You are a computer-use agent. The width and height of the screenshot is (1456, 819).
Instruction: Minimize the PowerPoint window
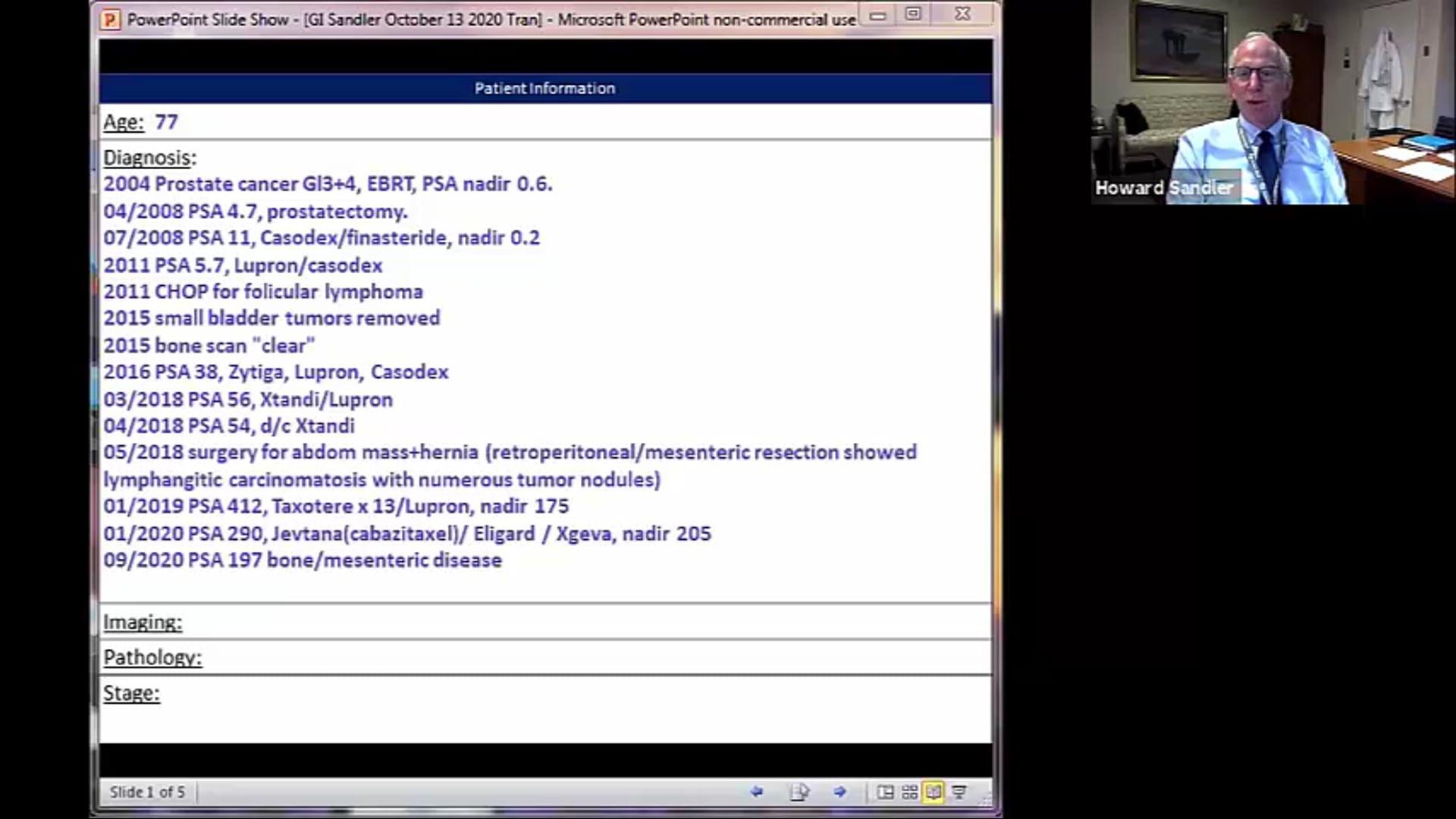(x=876, y=14)
